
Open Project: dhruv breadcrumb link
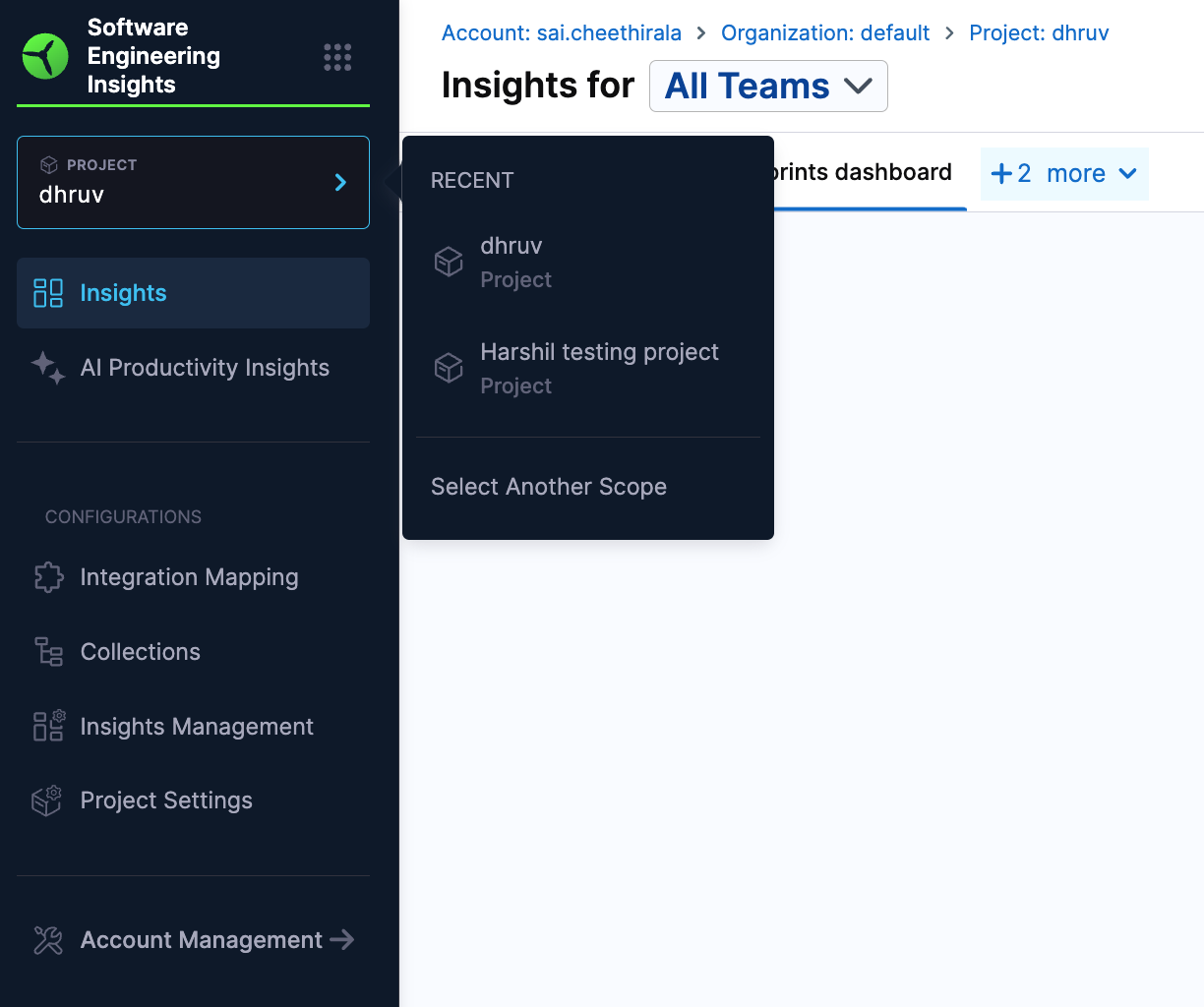tap(1039, 33)
